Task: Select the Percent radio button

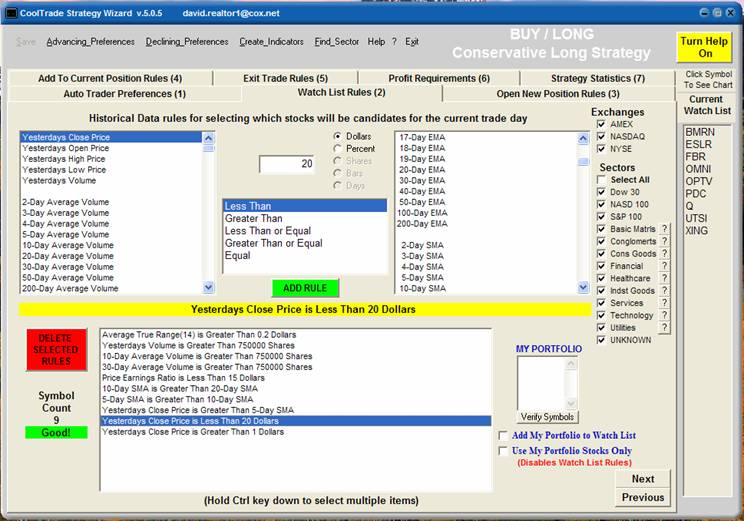Action: tap(337, 149)
